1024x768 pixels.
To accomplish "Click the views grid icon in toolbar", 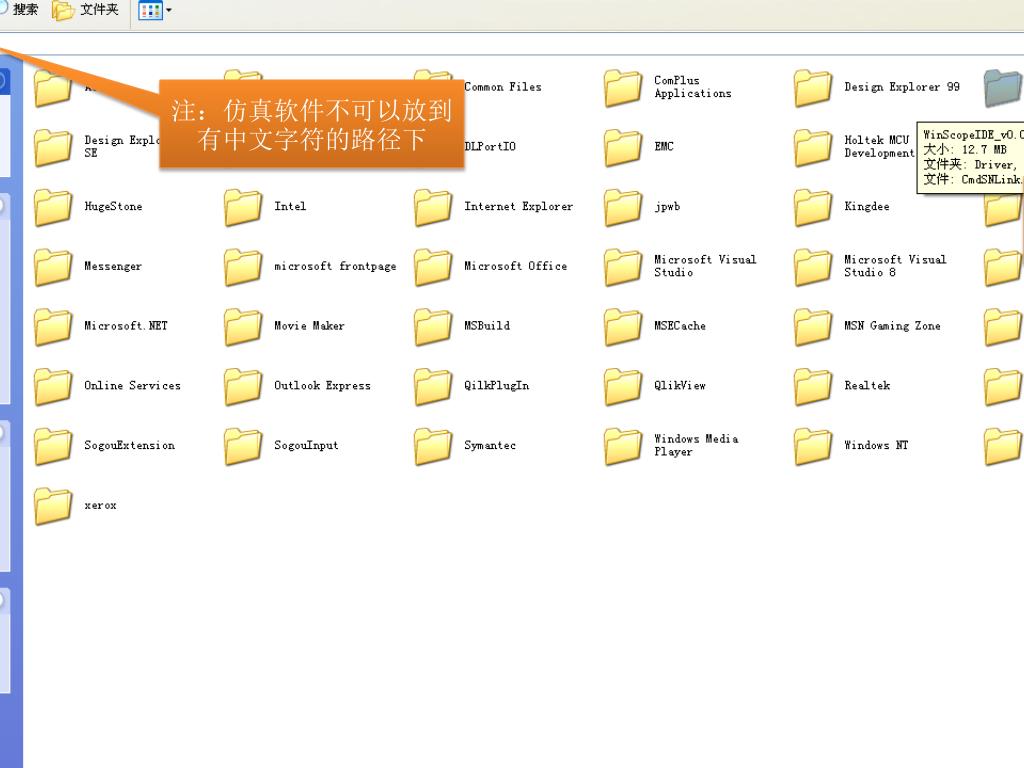I will pos(150,10).
